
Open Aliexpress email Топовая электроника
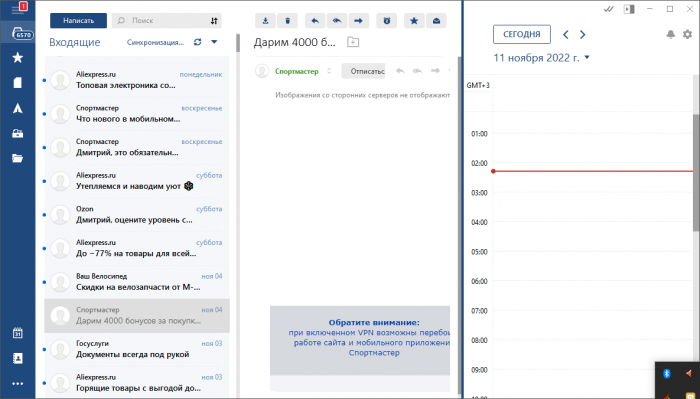(137, 80)
